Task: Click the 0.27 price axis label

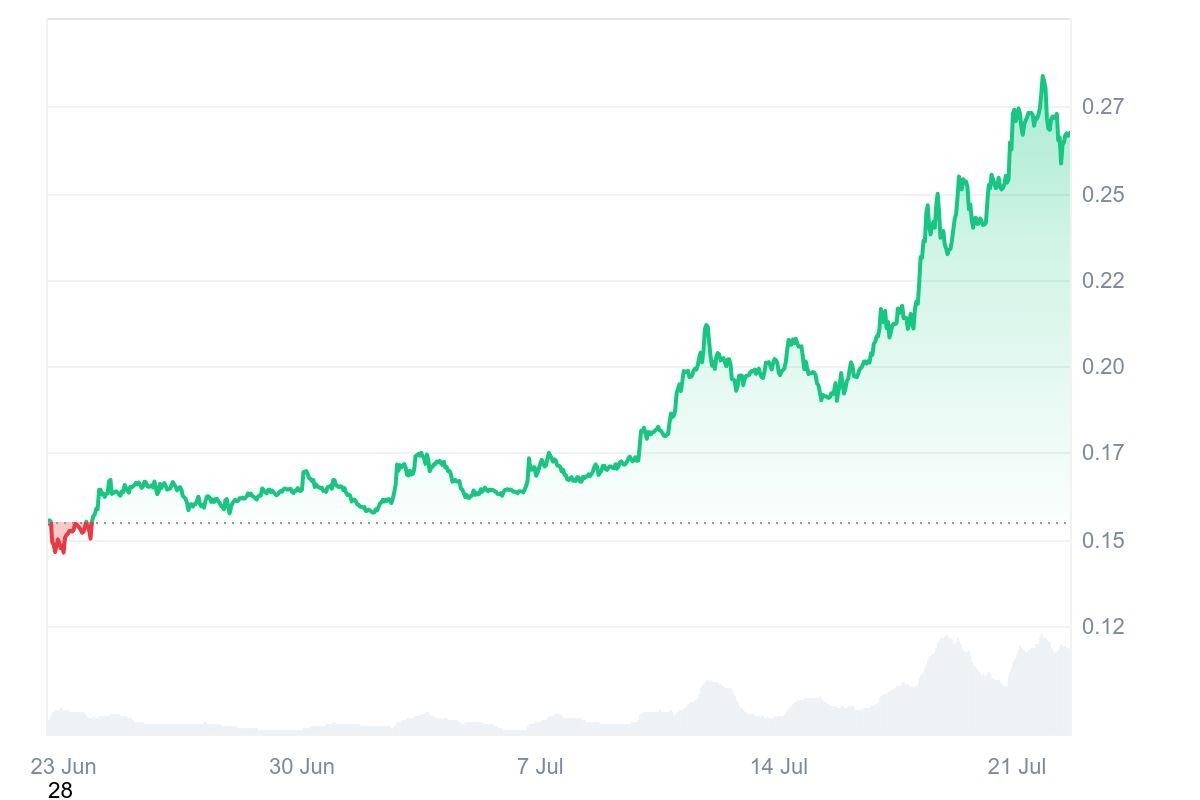Action: click(1103, 107)
